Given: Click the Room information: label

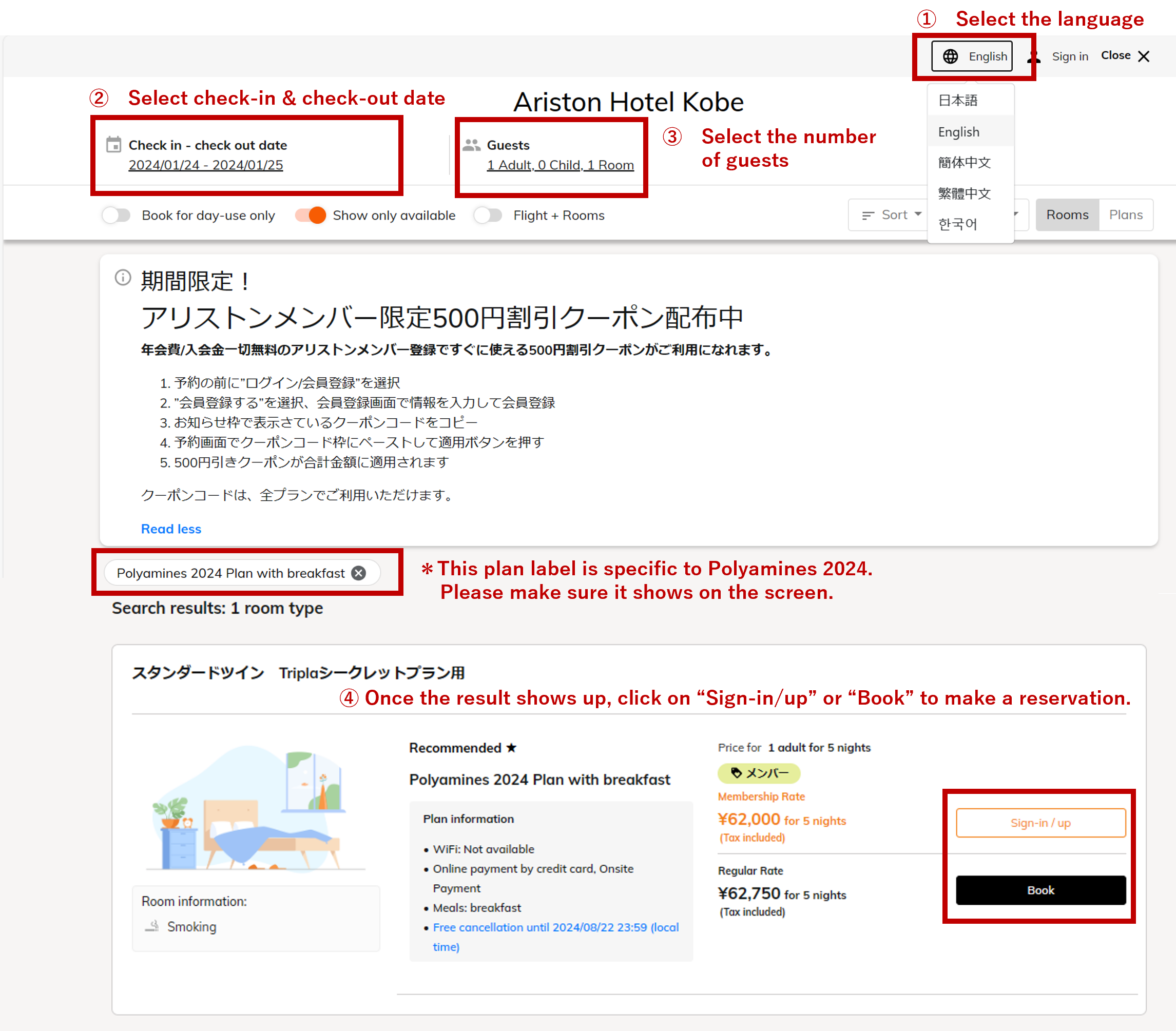Looking at the screenshot, I should click(194, 902).
